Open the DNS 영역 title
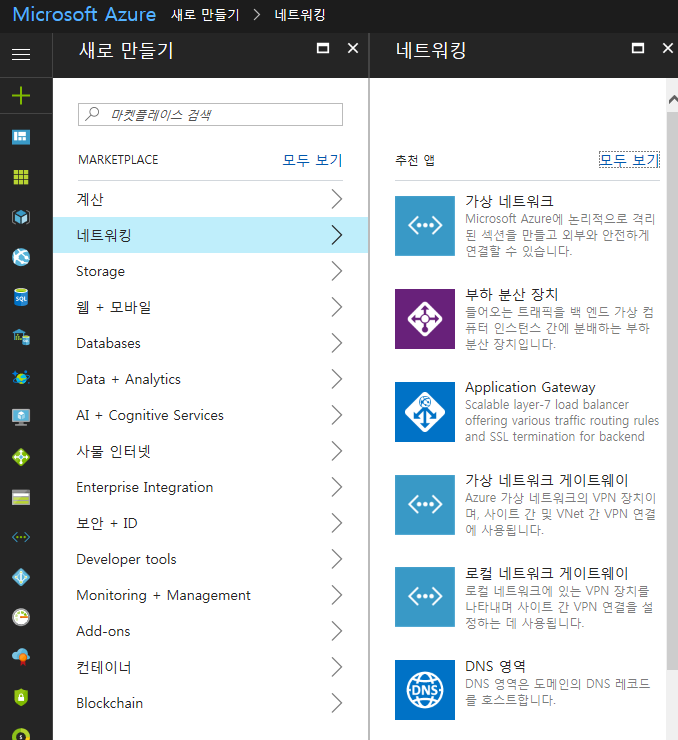Screen dimensions: 678x740 (x=495, y=666)
